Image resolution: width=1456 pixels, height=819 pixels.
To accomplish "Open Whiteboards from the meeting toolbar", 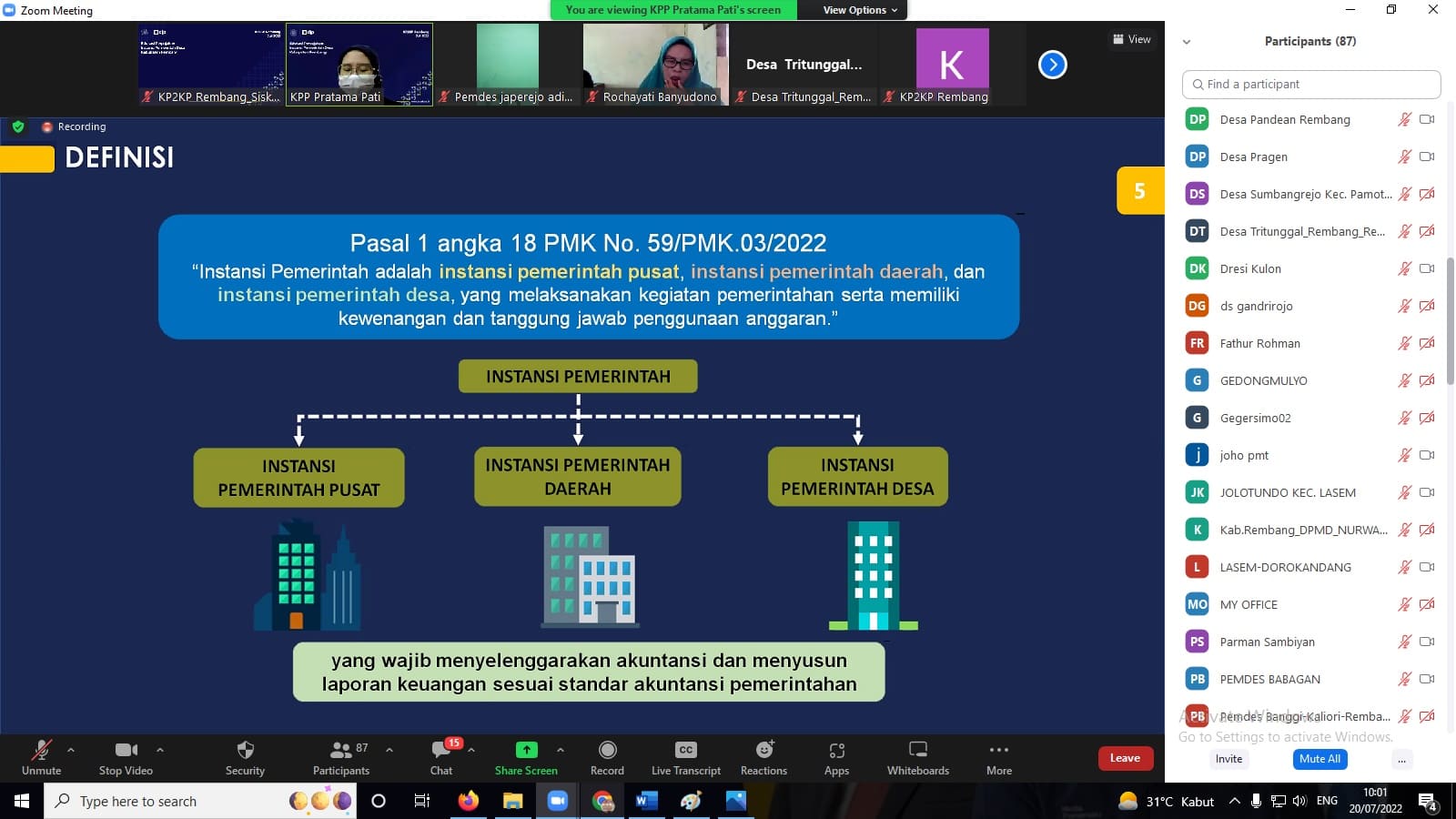I will [917, 751].
